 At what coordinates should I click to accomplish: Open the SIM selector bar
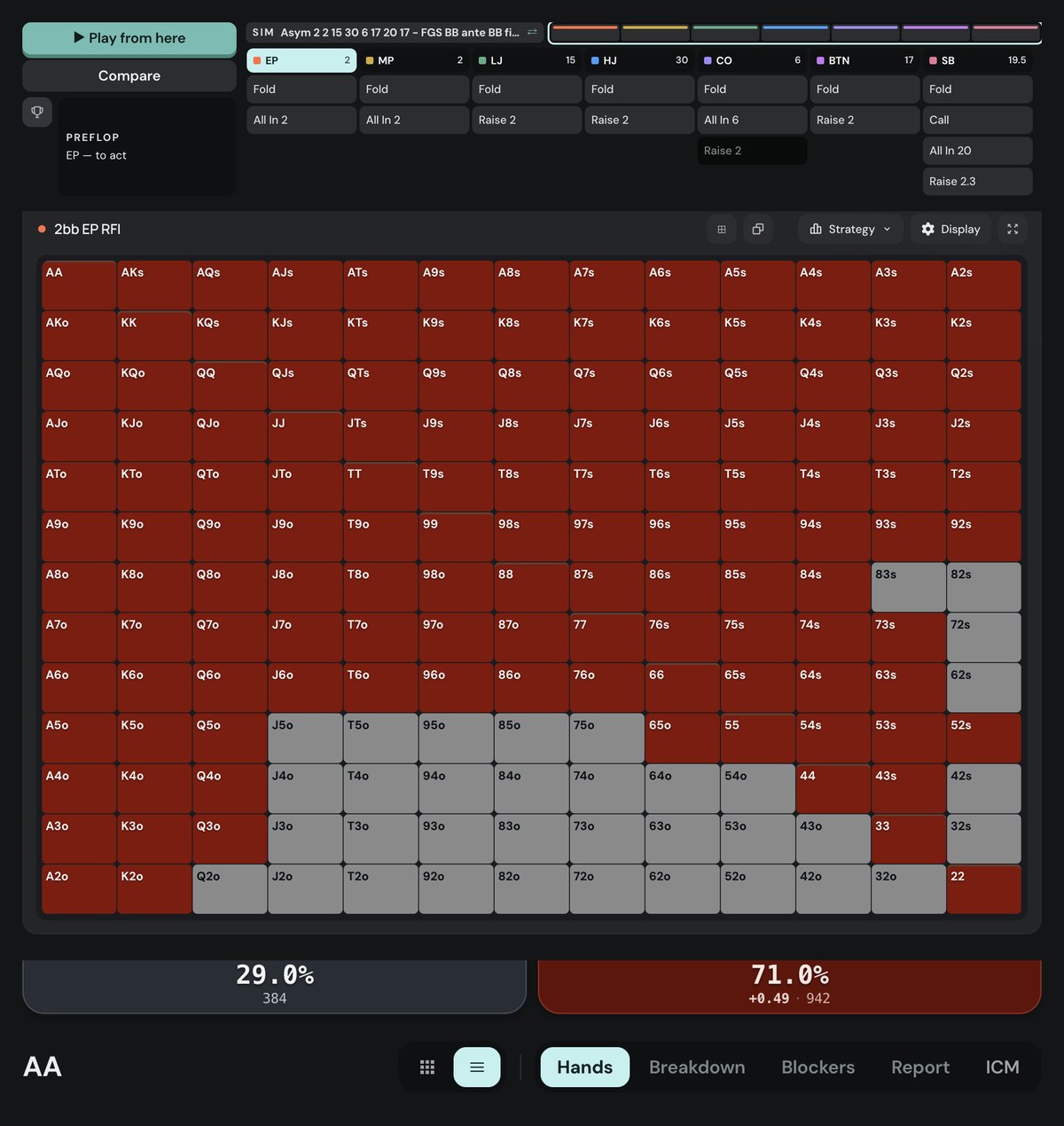coord(395,32)
